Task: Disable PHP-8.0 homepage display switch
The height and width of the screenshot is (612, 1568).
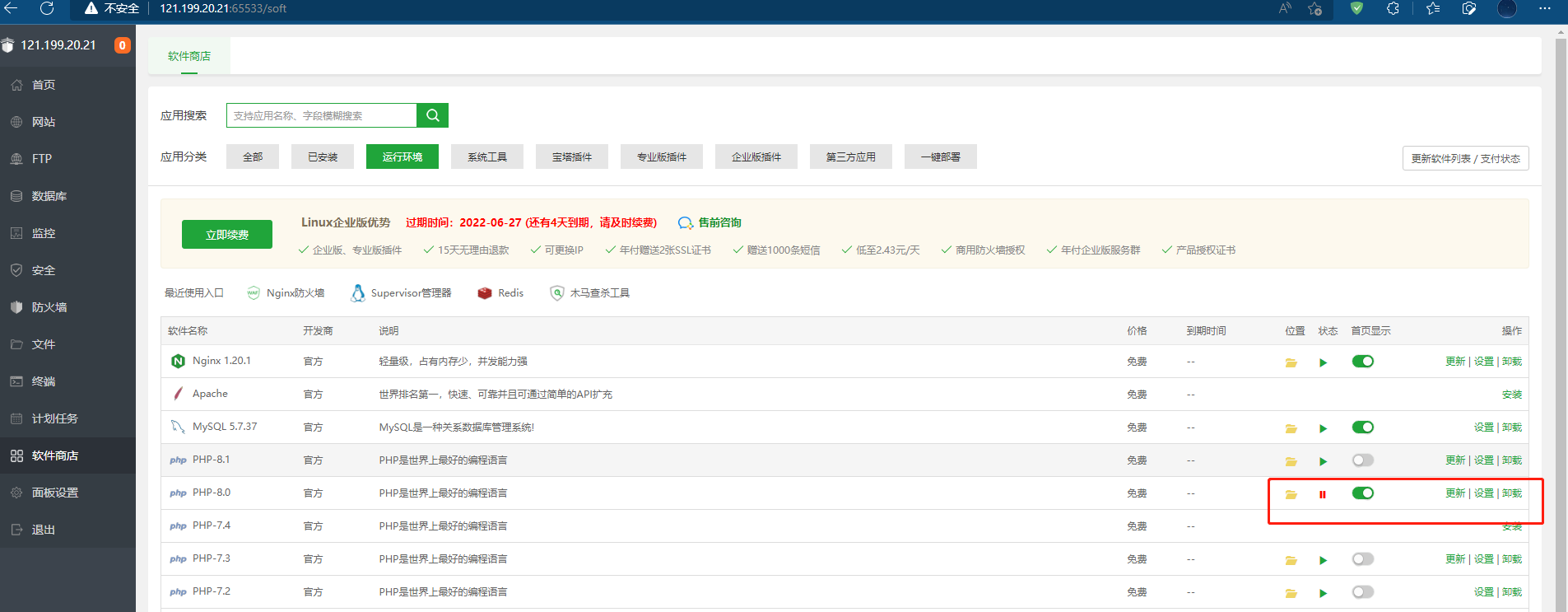Action: pyautogui.click(x=1363, y=493)
